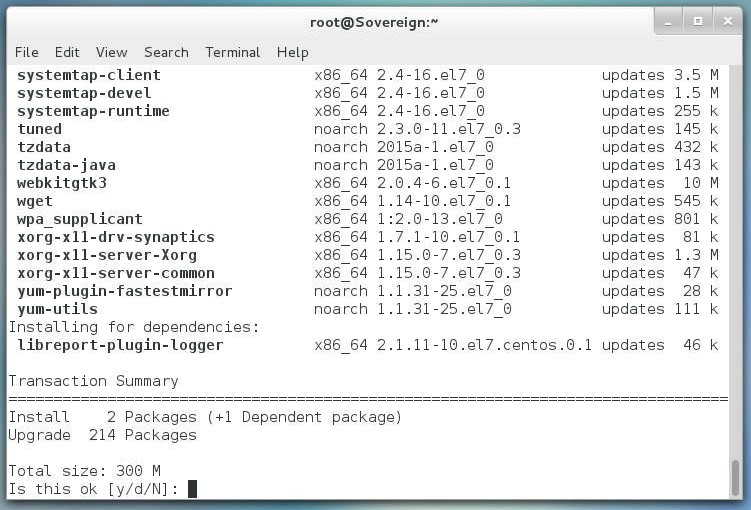The width and height of the screenshot is (751, 510).
Task: Open the Help menu
Action: coord(292,52)
